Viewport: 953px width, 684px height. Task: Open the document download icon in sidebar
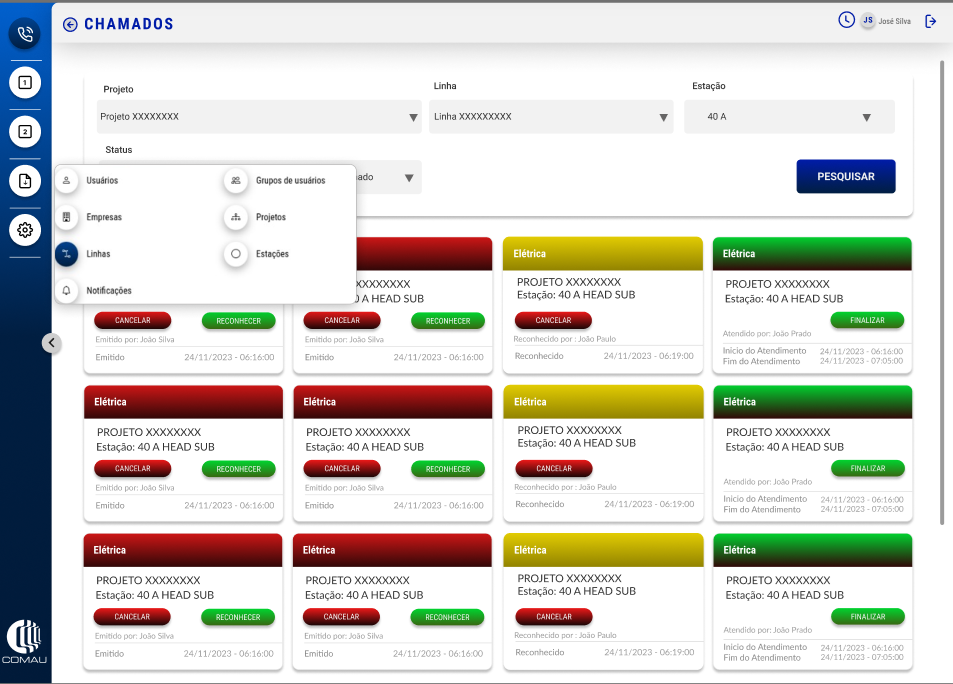click(x=25, y=181)
